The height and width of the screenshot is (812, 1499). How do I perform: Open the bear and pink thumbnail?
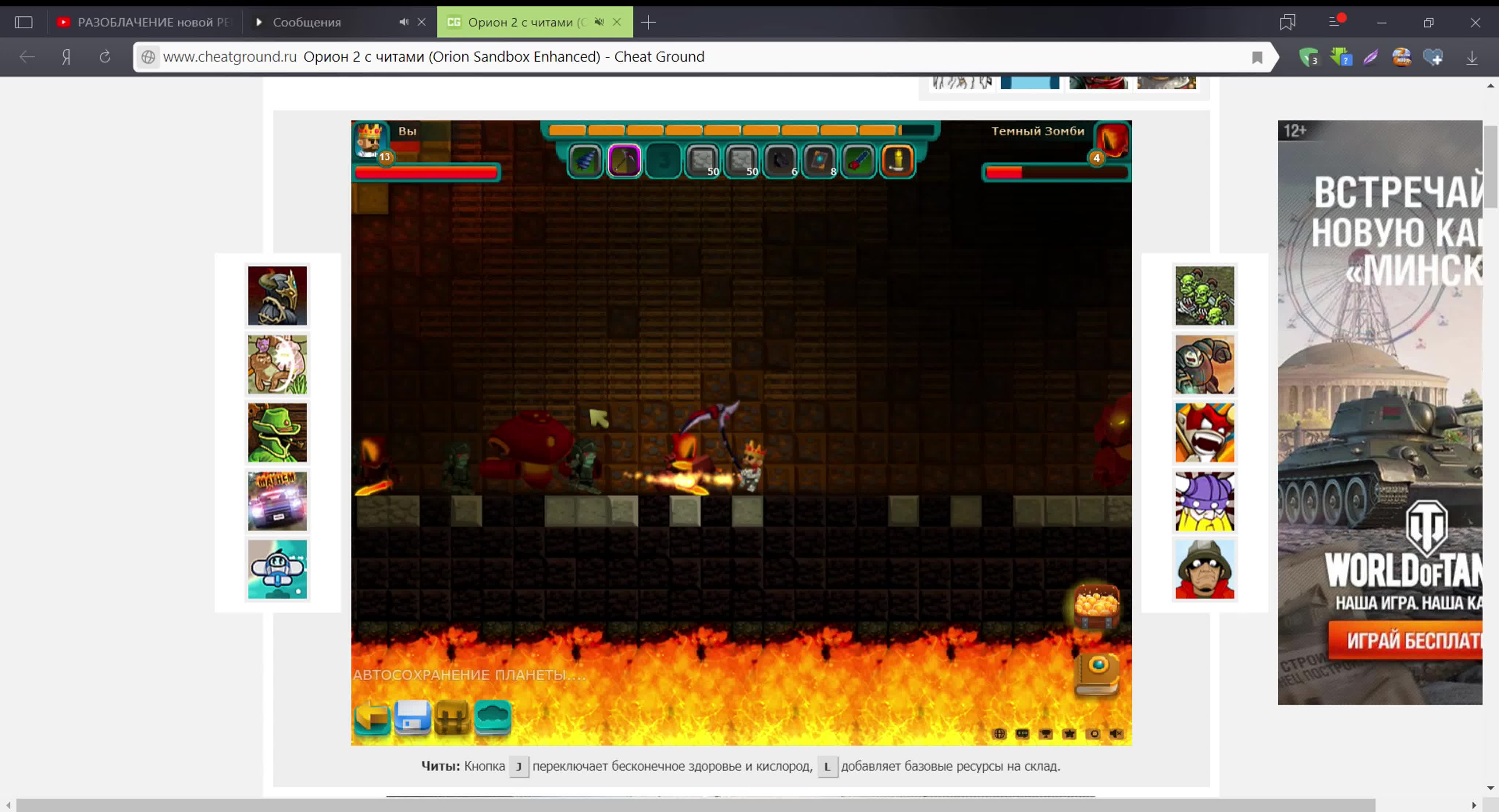tap(277, 364)
